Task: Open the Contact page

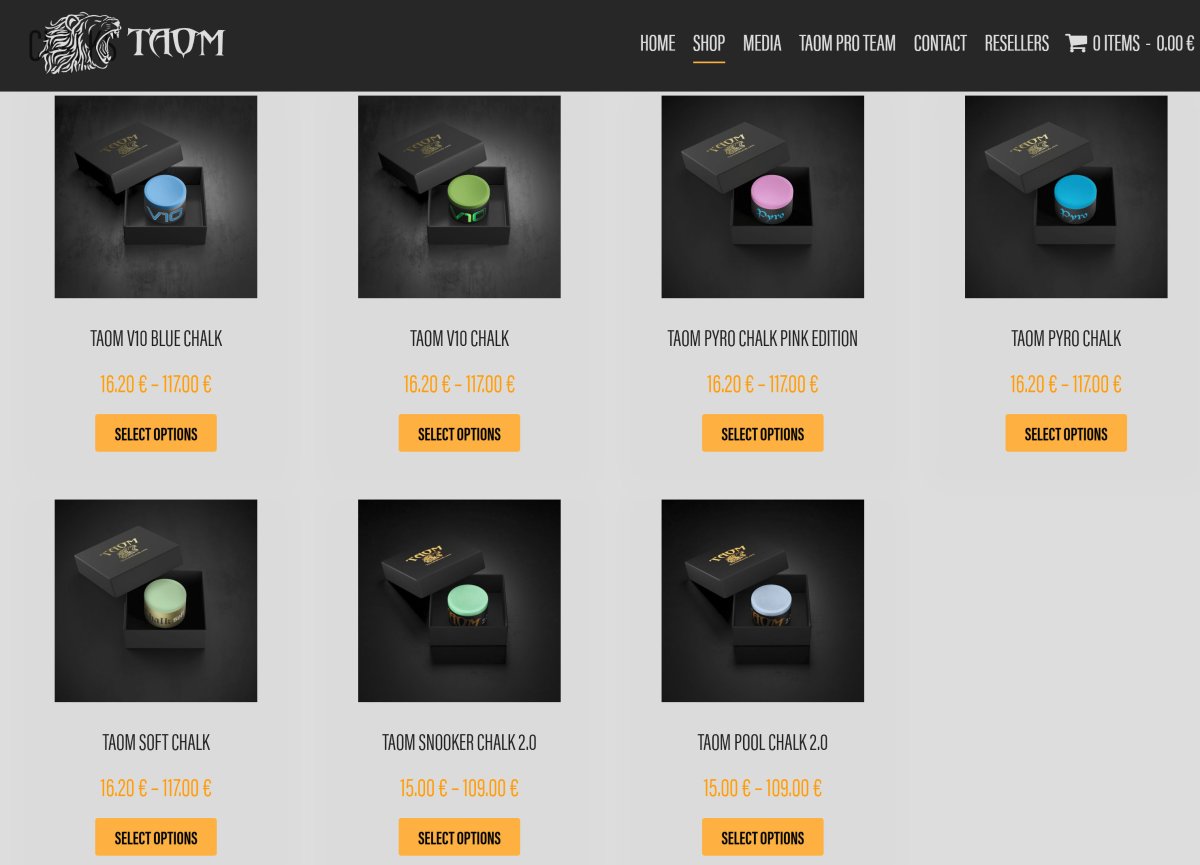Action: tap(940, 43)
